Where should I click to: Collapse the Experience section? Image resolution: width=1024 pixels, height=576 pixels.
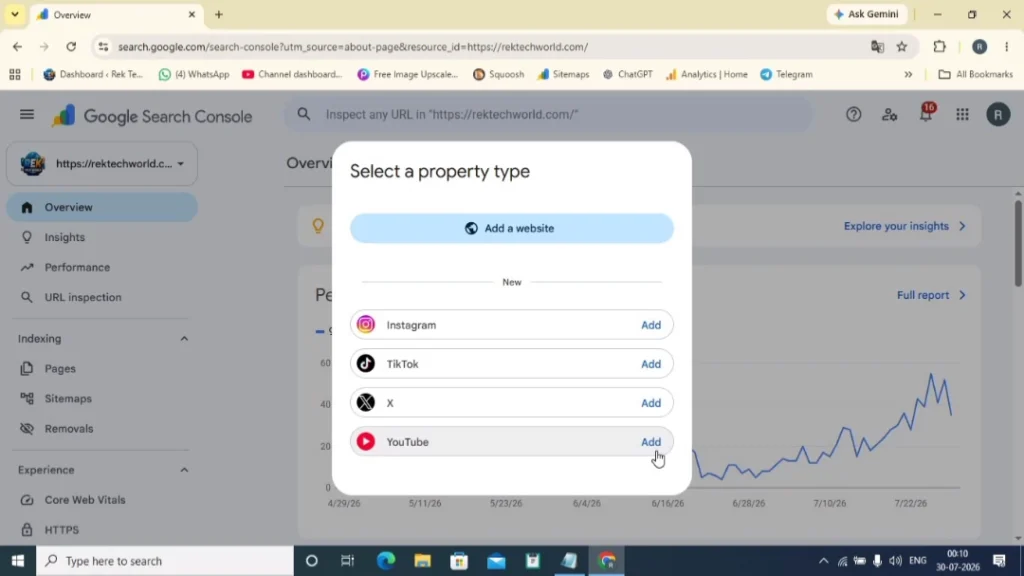184,470
